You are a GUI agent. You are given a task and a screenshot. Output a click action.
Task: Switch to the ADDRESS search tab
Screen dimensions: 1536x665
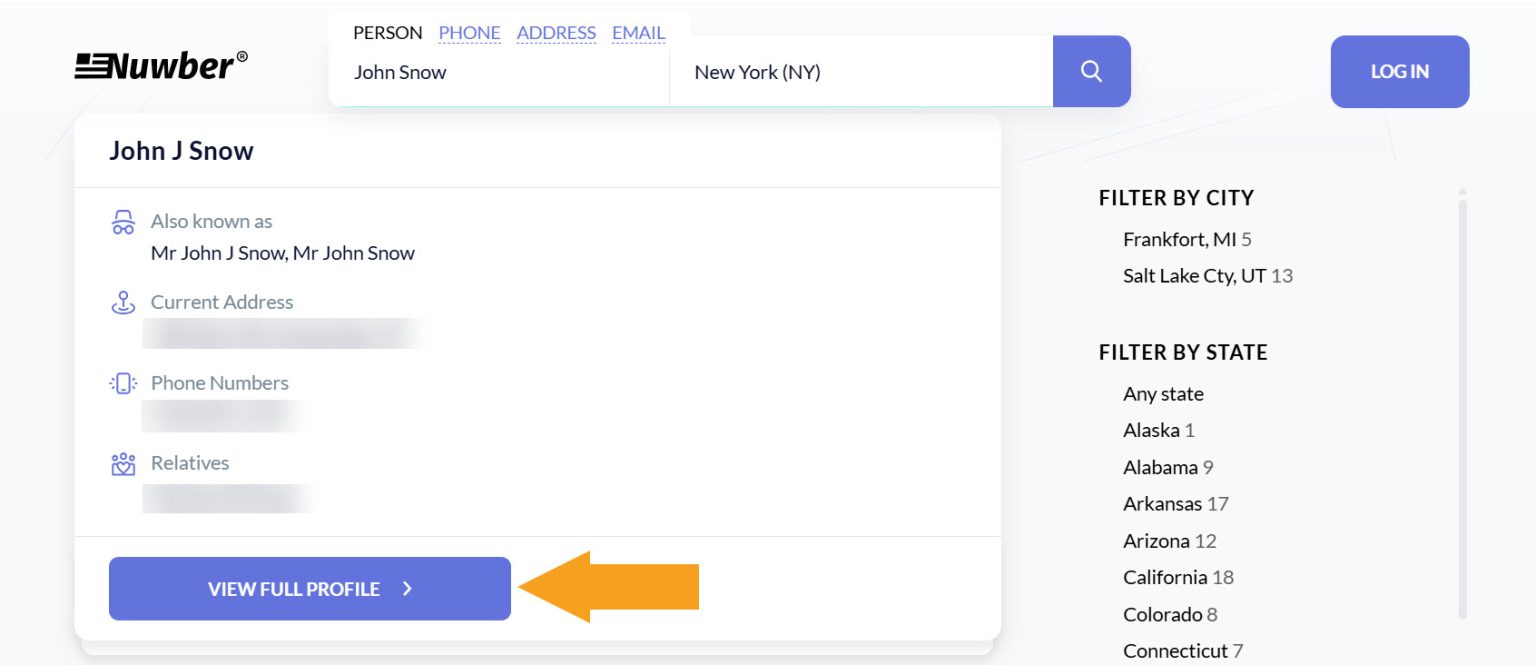pos(556,32)
